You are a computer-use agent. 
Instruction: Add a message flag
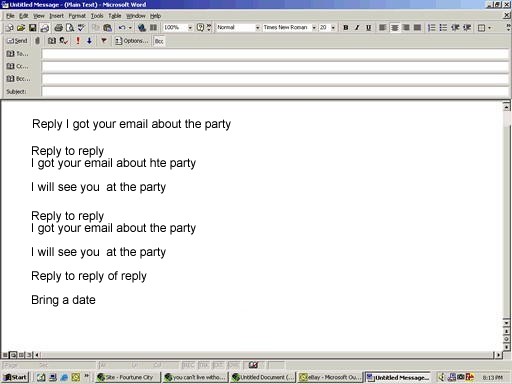click(x=104, y=41)
